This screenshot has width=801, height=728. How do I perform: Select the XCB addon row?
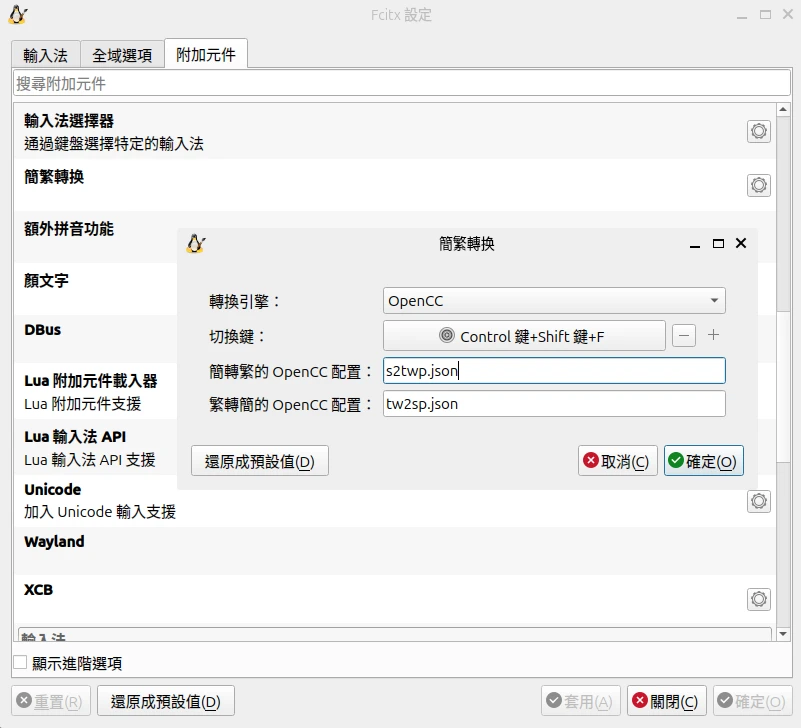(x=394, y=599)
